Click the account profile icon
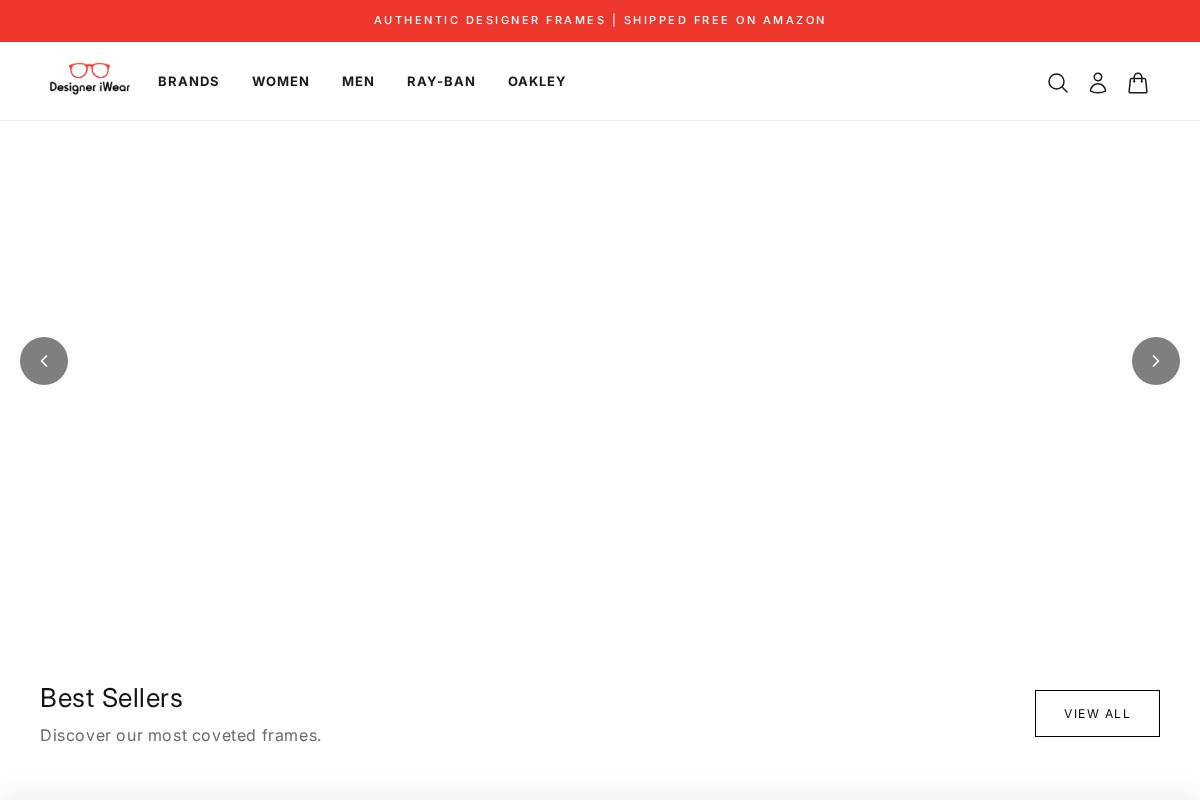Image resolution: width=1200 pixels, height=800 pixels. (x=1097, y=83)
